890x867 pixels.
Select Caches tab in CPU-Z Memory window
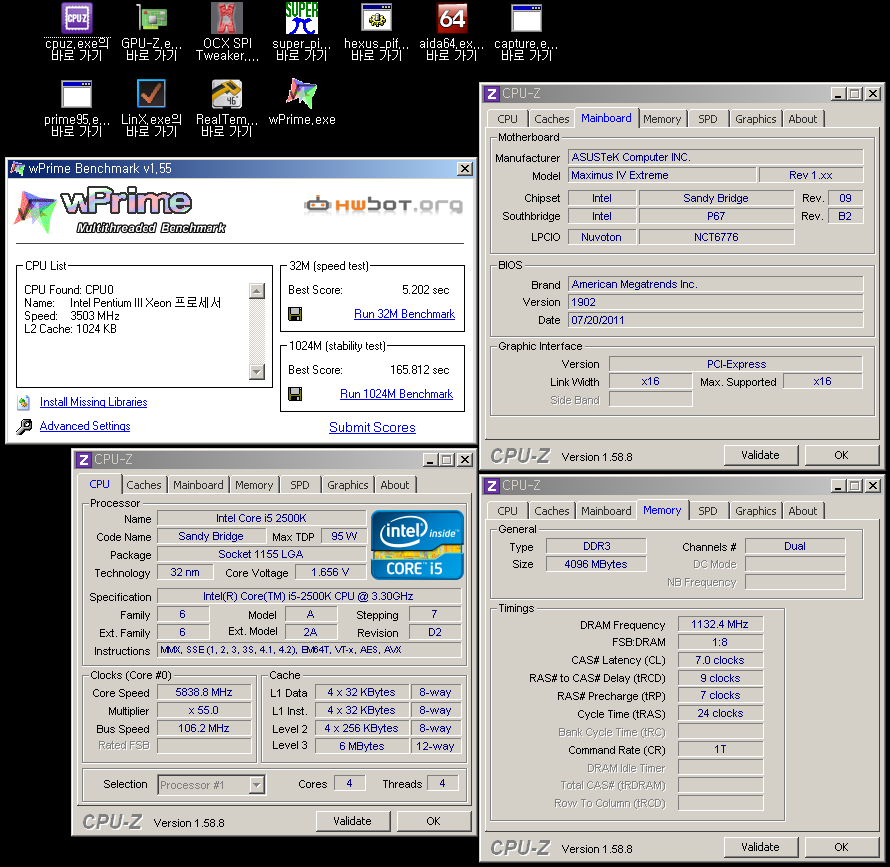(552, 511)
